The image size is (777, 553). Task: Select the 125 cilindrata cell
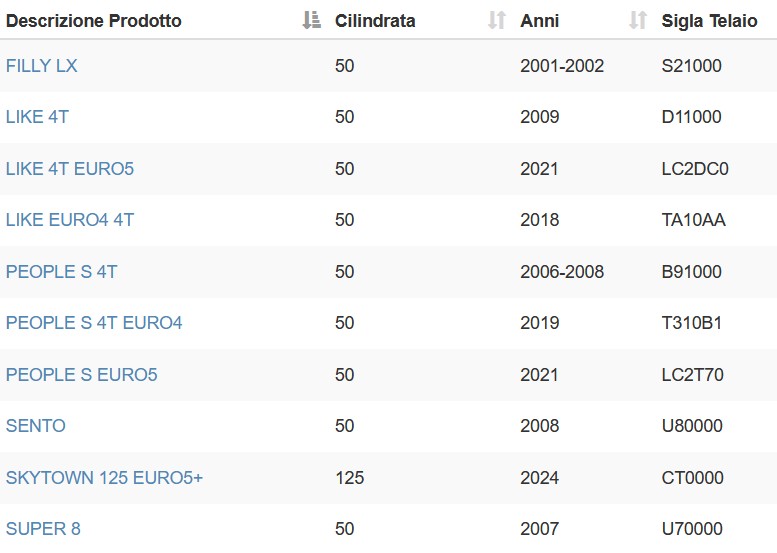(x=350, y=478)
